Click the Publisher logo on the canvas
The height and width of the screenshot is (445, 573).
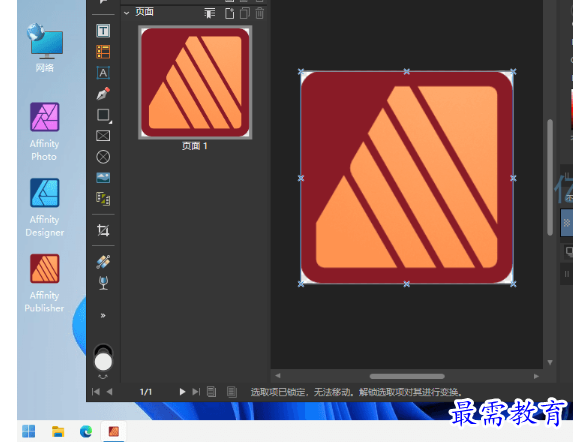(407, 178)
